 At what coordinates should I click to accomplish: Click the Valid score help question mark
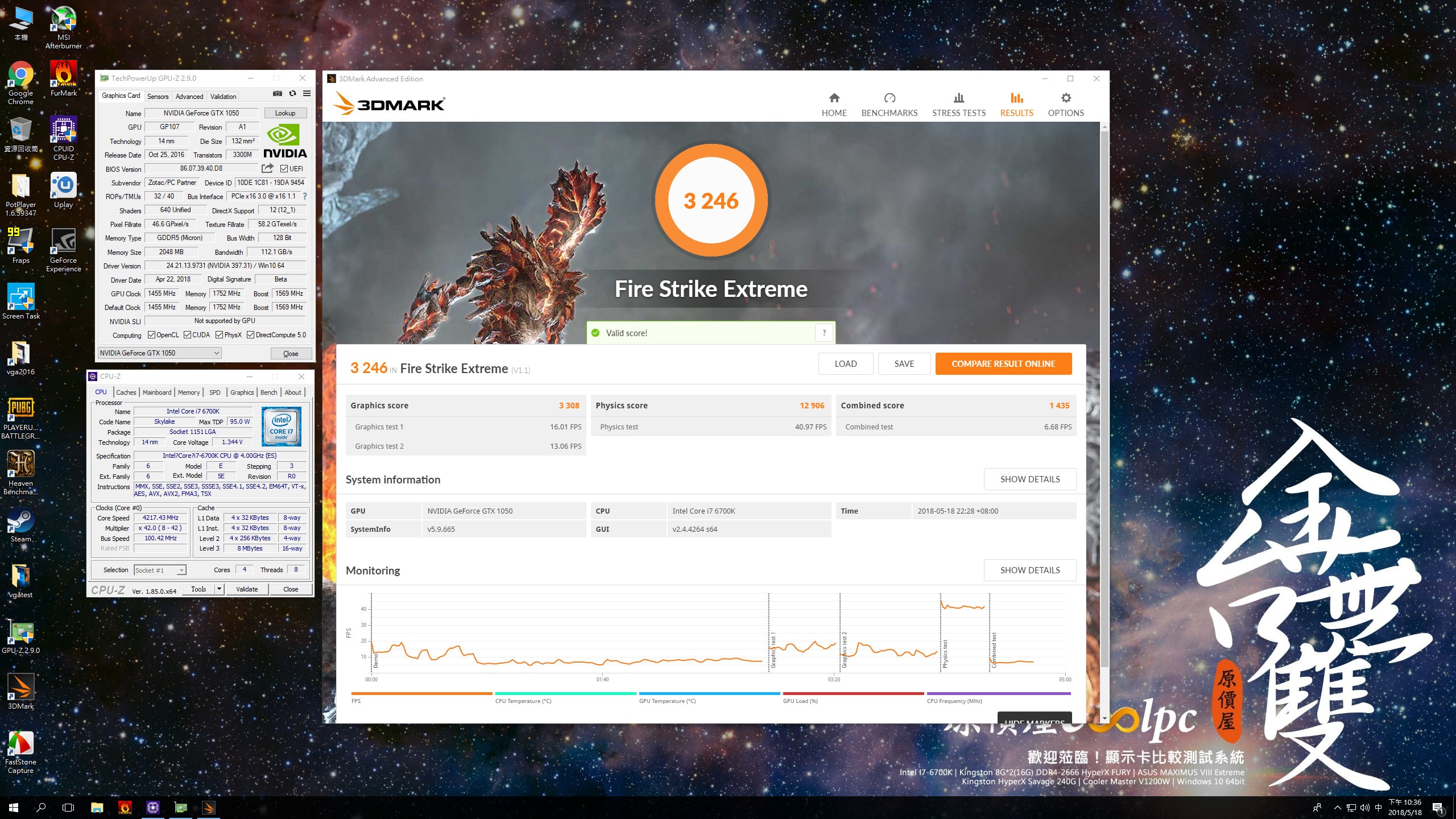point(824,333)
